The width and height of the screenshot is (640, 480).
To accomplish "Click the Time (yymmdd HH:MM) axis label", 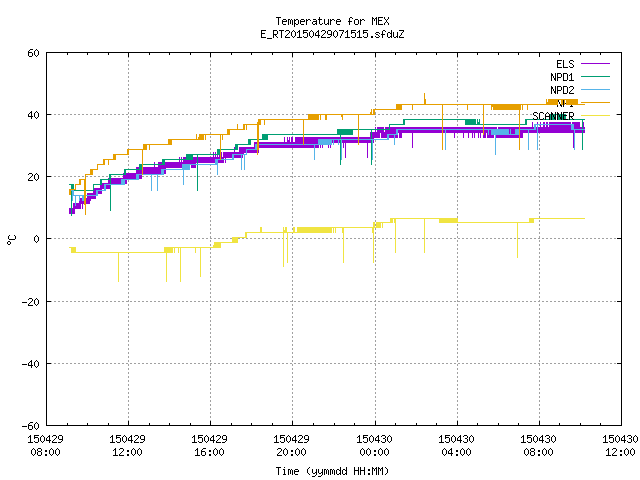I will click(332, 471).
